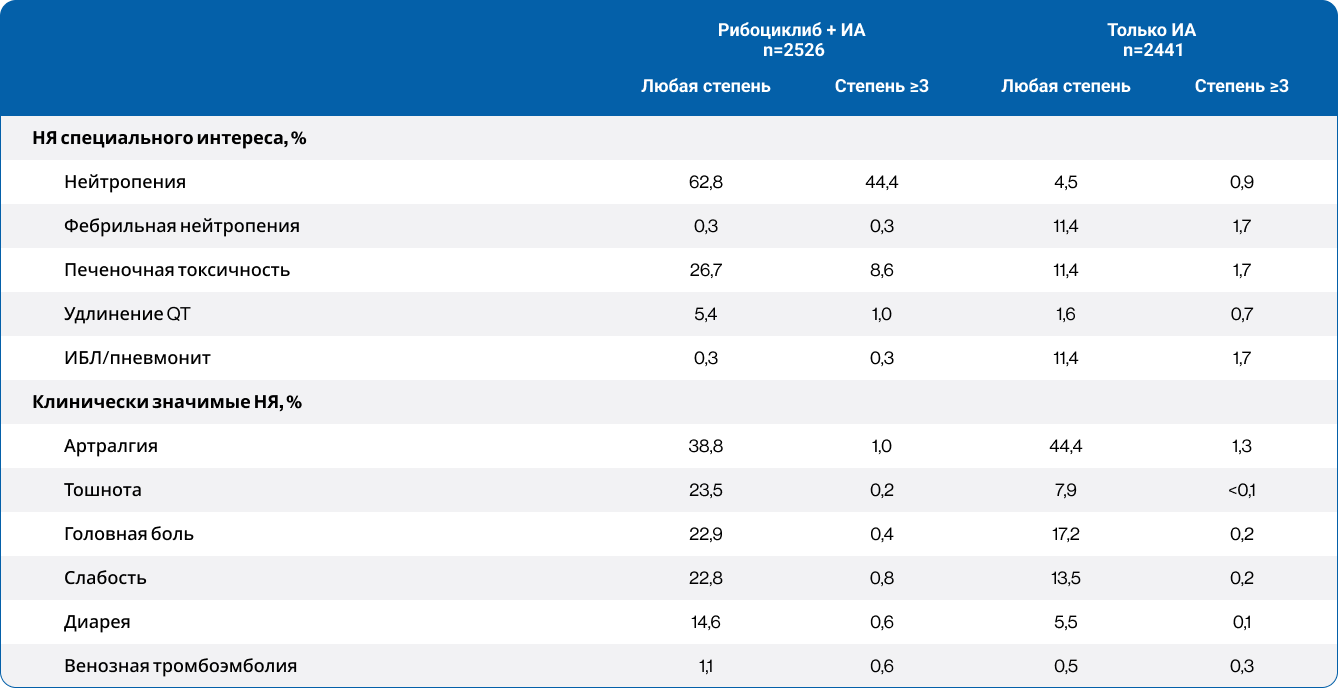The height and width of the screenshot is (688, 1338).
Task: Select the "НЯ специального интереса, %" section heading
Action: coord(169,138)
